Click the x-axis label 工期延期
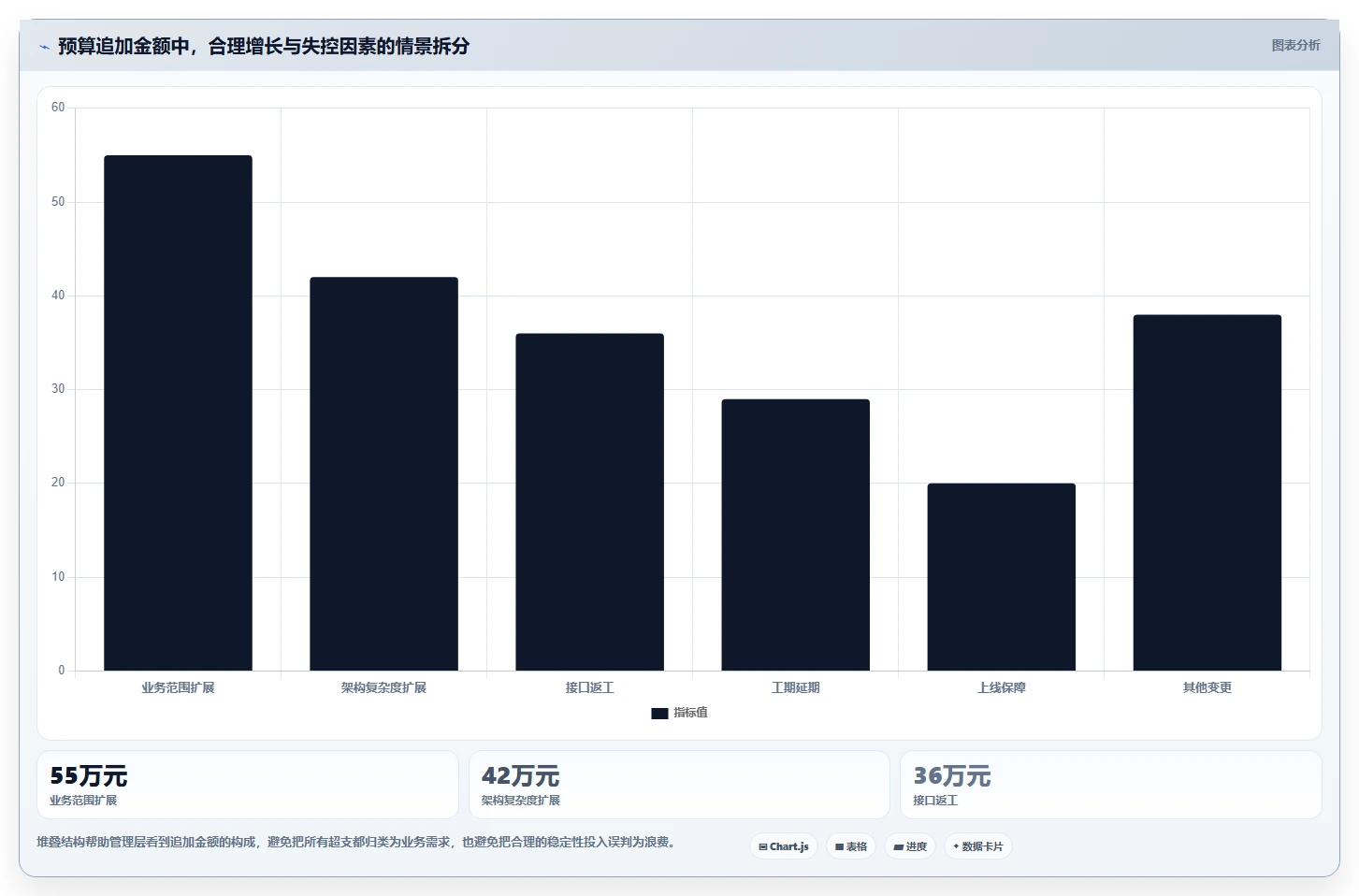This screenshot has width=1359, height=896. 795,687
